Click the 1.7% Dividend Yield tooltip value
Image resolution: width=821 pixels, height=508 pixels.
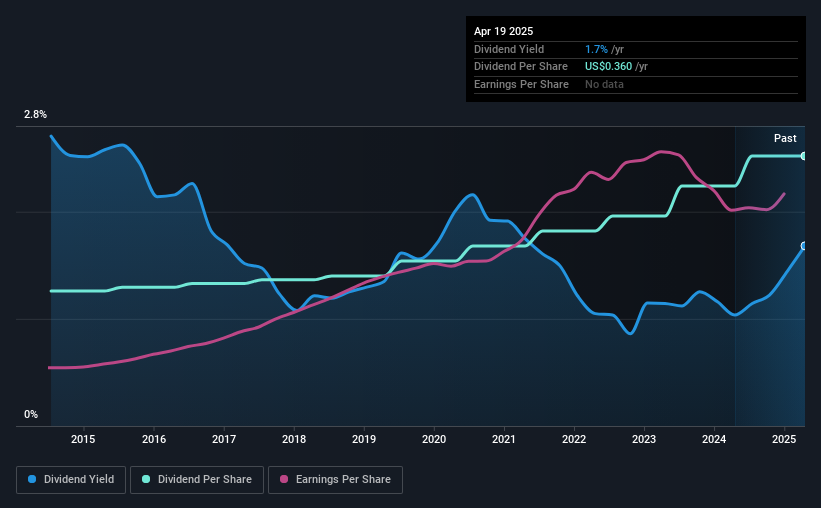[x=596, y=49]
